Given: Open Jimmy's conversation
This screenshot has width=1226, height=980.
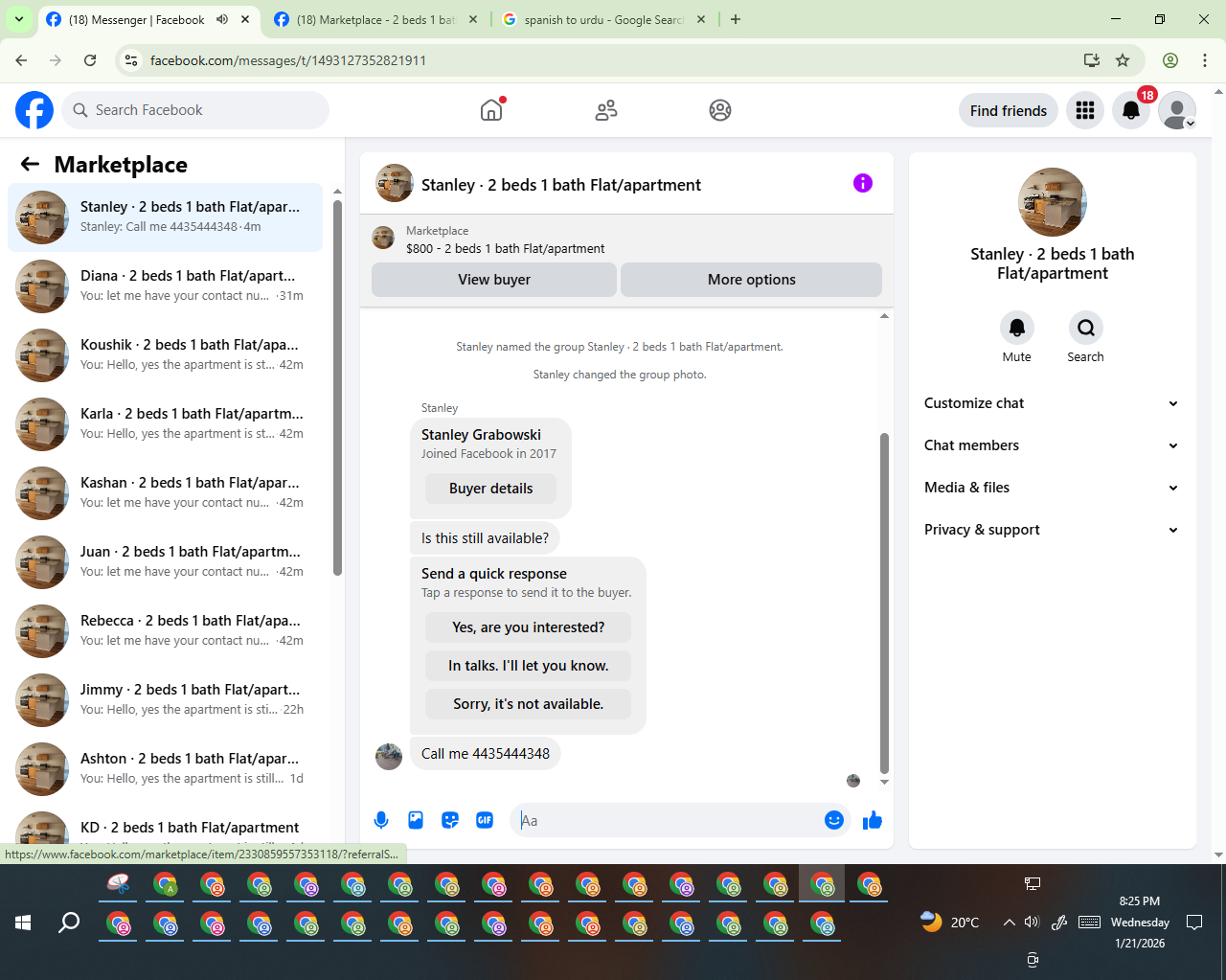Looking at the screenshot, I should (165, 700).
